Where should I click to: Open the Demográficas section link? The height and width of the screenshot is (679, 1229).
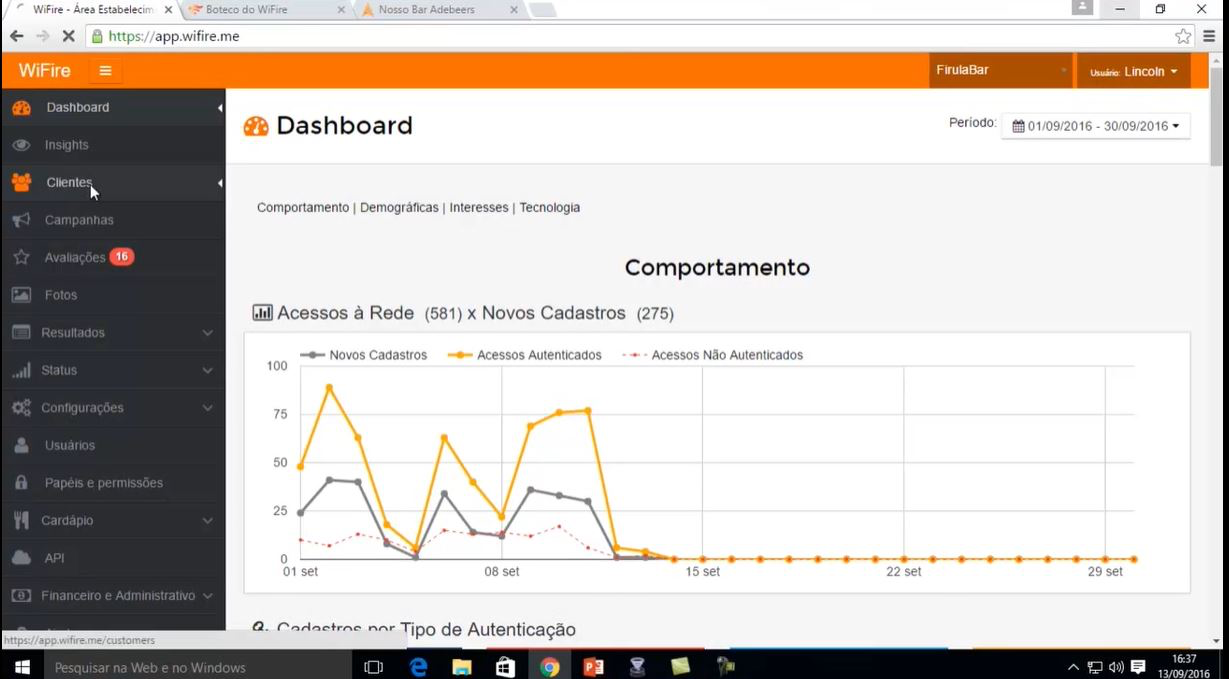[x=400, y=207]
